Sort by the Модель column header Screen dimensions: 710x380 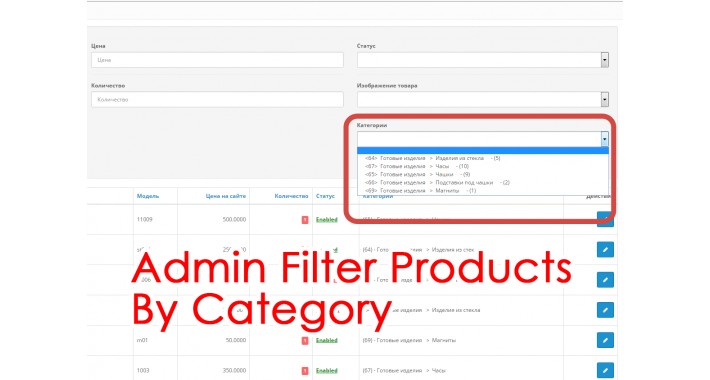tap(148, 196)
